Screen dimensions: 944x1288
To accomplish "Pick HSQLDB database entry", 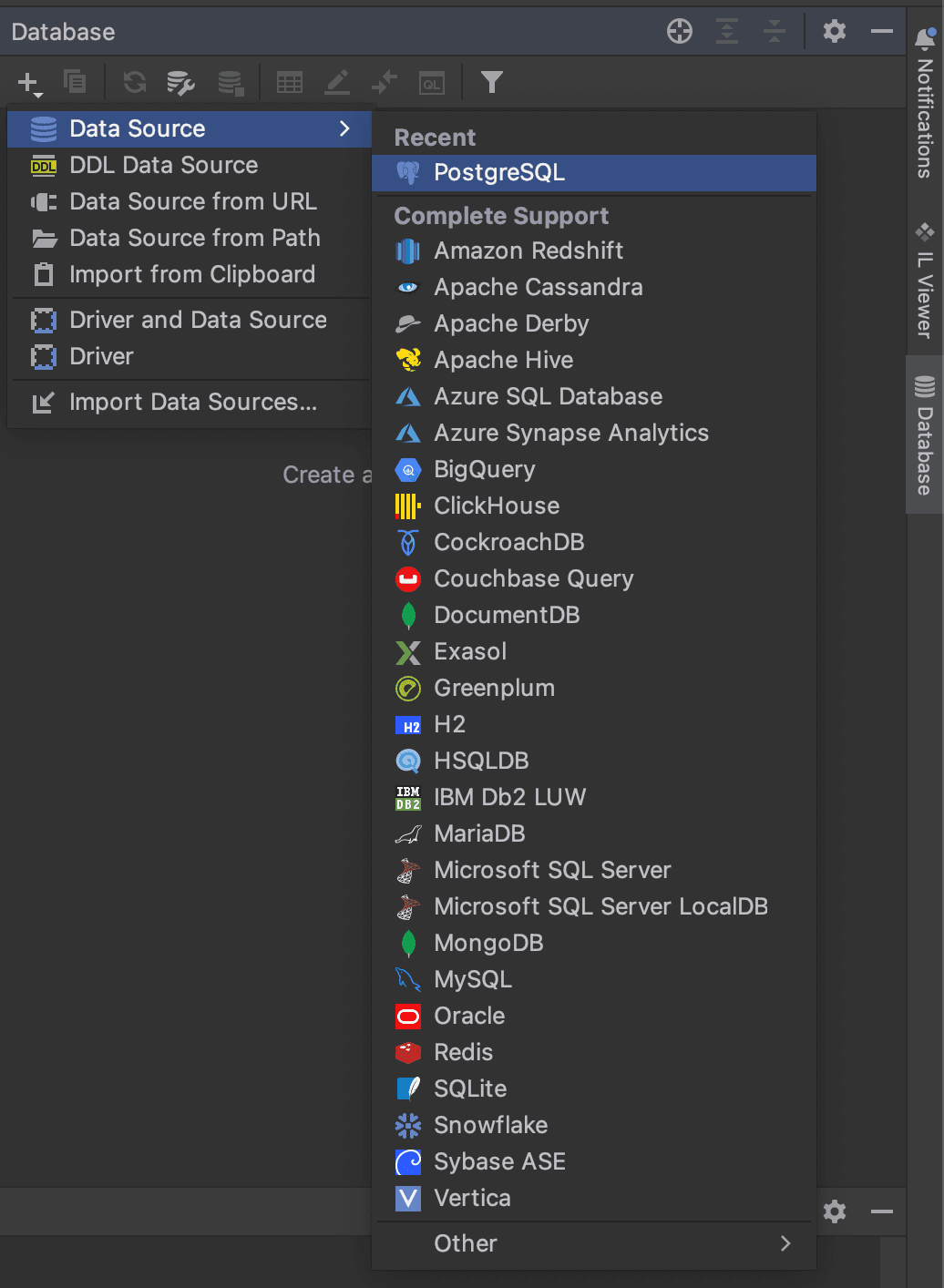I will [594, 761].
